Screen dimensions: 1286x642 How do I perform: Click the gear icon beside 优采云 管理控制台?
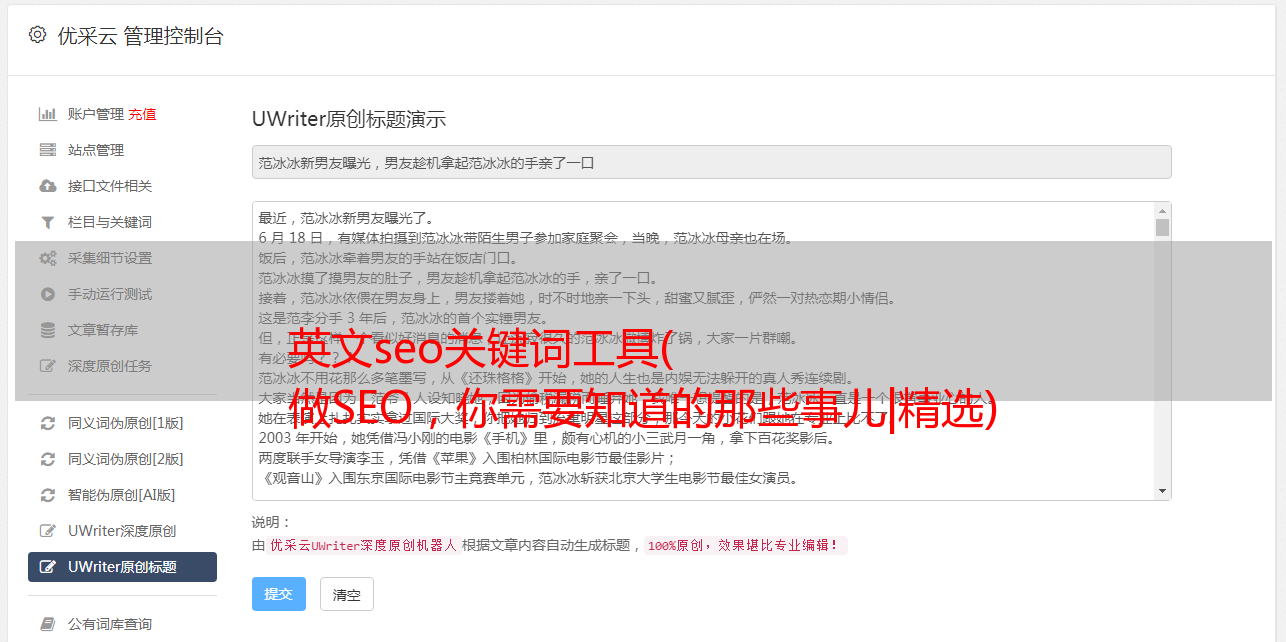[x=37, y=35]
